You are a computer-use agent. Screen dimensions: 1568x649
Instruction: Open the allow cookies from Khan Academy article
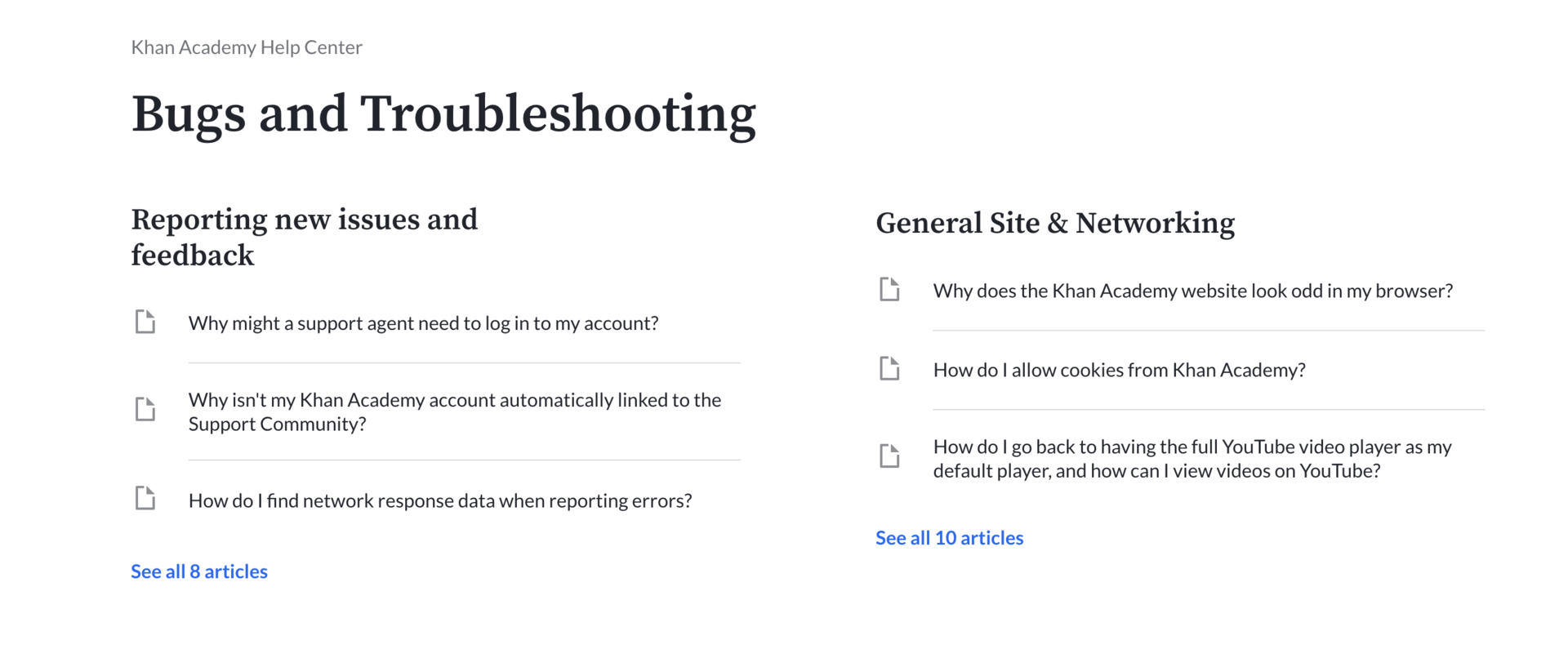coord(1120,370)
